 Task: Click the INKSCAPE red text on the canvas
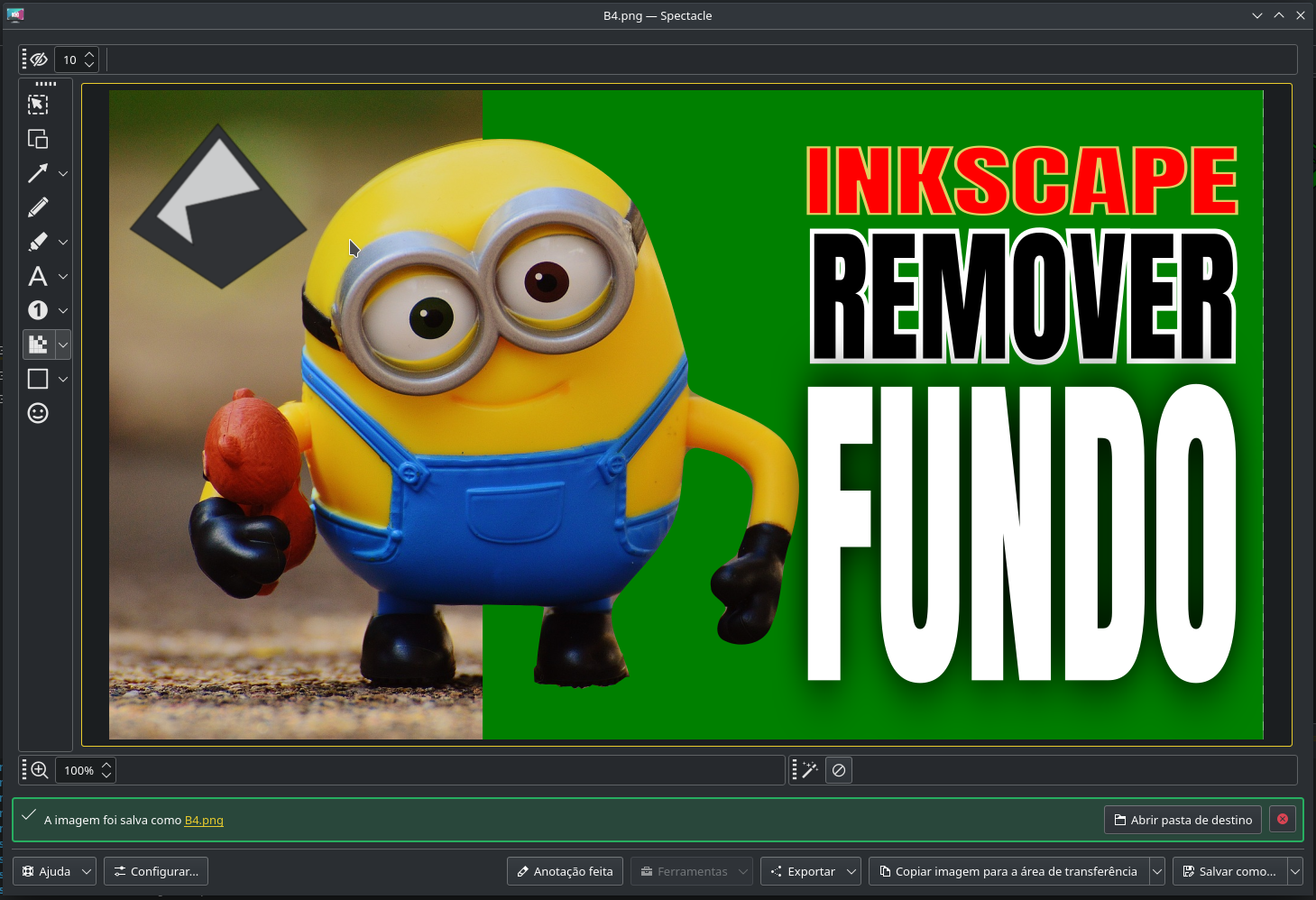pos(1023,181)
